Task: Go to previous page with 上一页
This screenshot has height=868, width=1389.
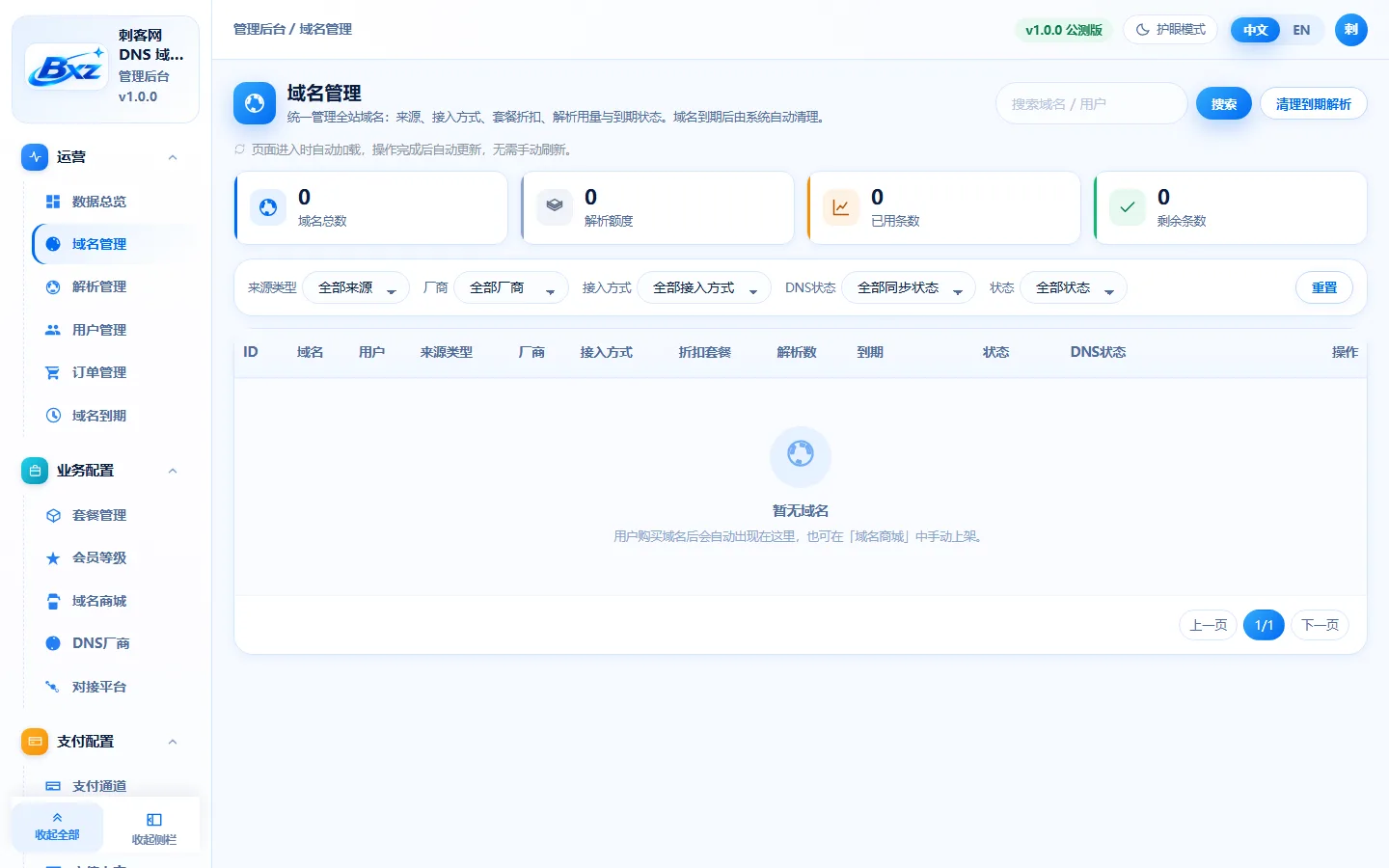Action: (1208, 625)
